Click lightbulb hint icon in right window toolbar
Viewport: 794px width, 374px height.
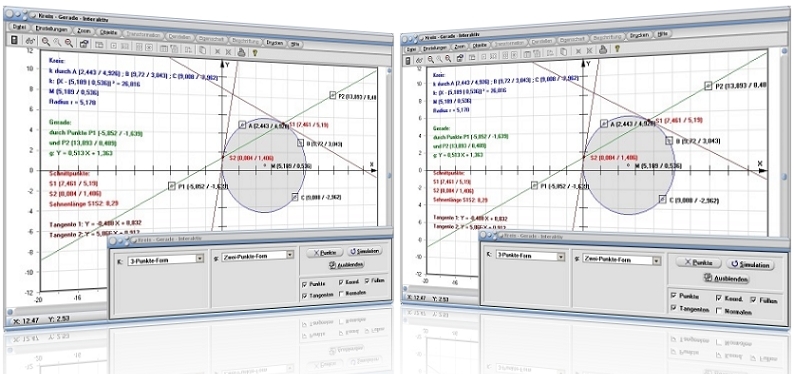[617, 49]
